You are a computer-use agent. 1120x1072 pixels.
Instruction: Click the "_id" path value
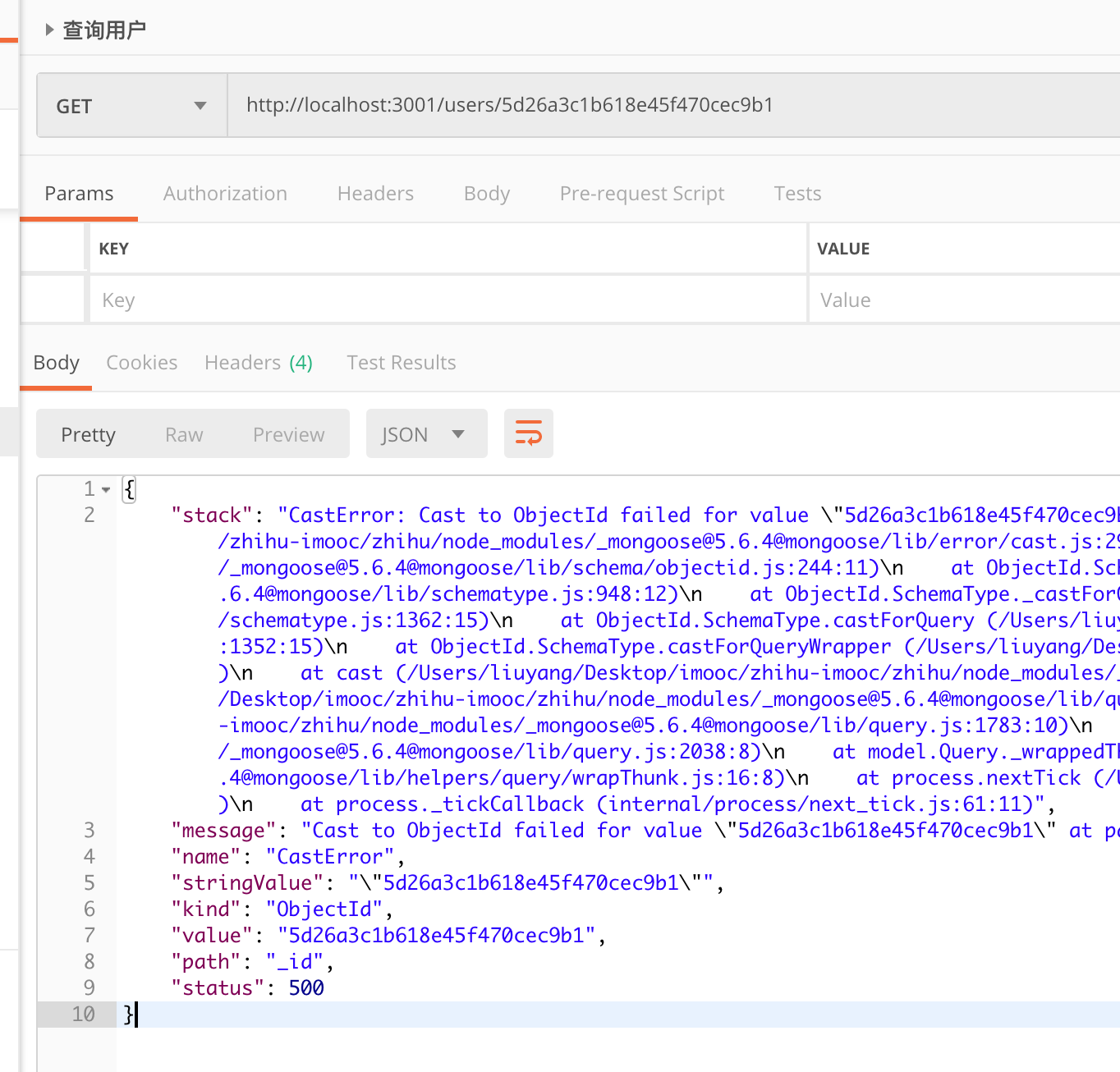pos(295,962)
